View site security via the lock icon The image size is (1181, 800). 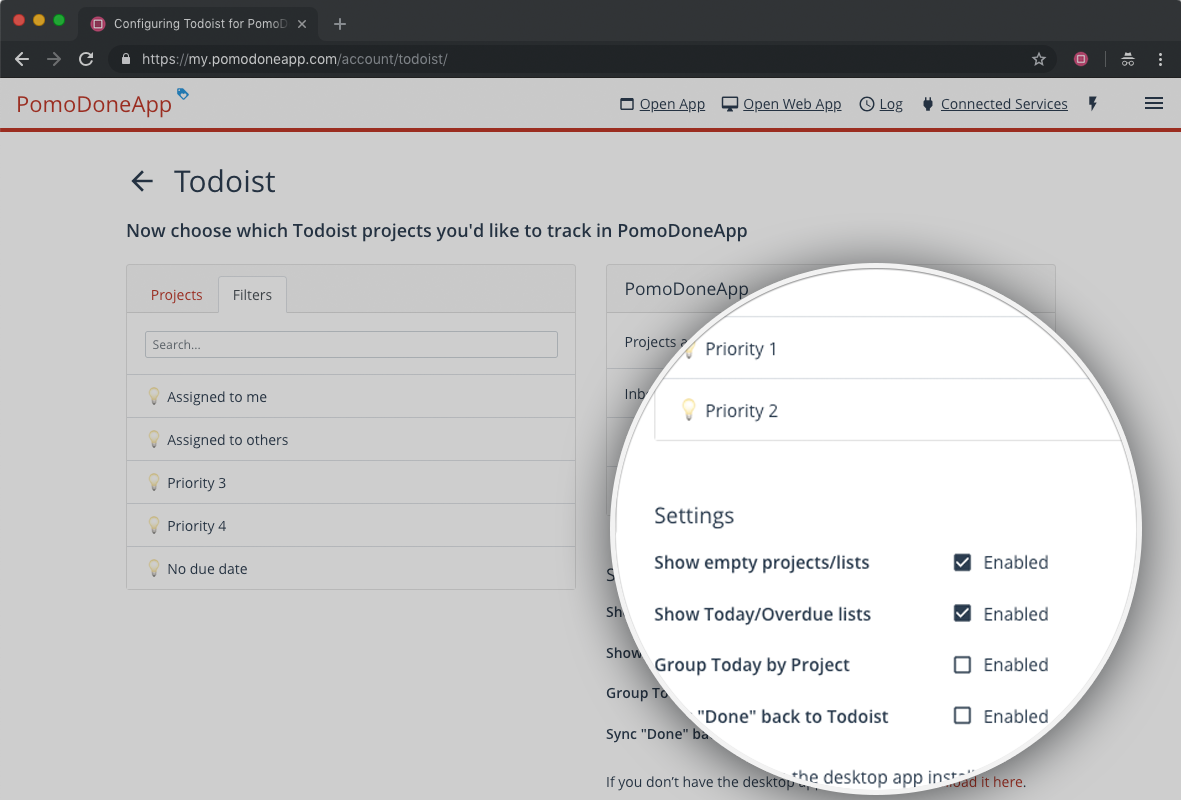click(x=126, y=59)
